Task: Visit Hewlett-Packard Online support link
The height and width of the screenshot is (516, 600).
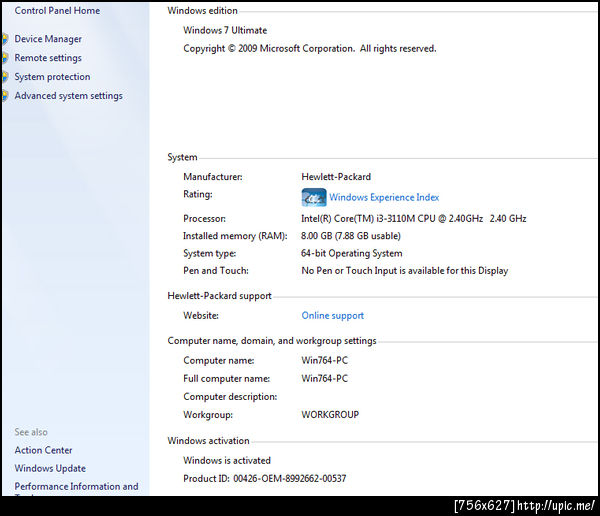Action: point(333,316)
